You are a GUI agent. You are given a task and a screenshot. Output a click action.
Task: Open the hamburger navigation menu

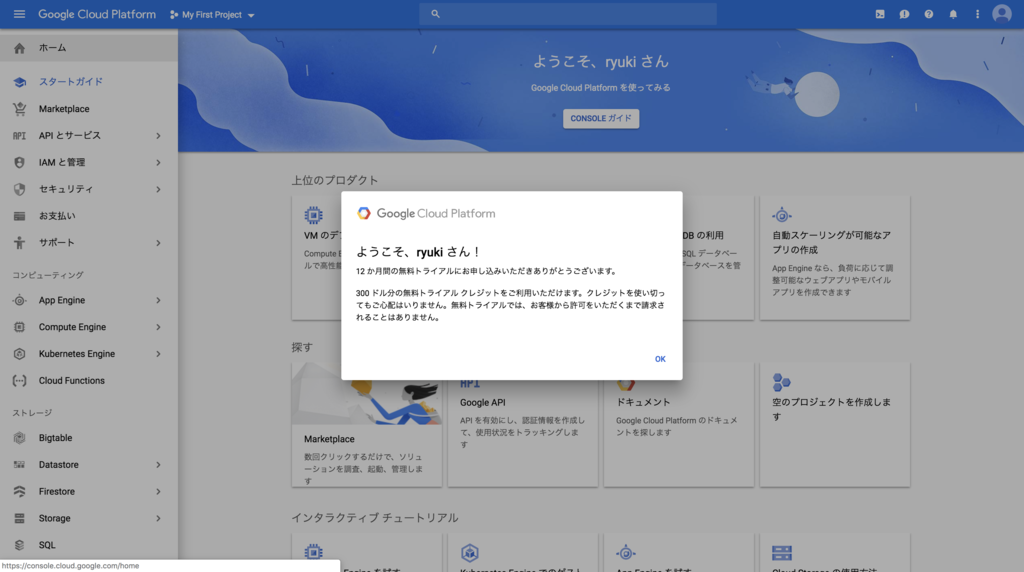(19, 14)
